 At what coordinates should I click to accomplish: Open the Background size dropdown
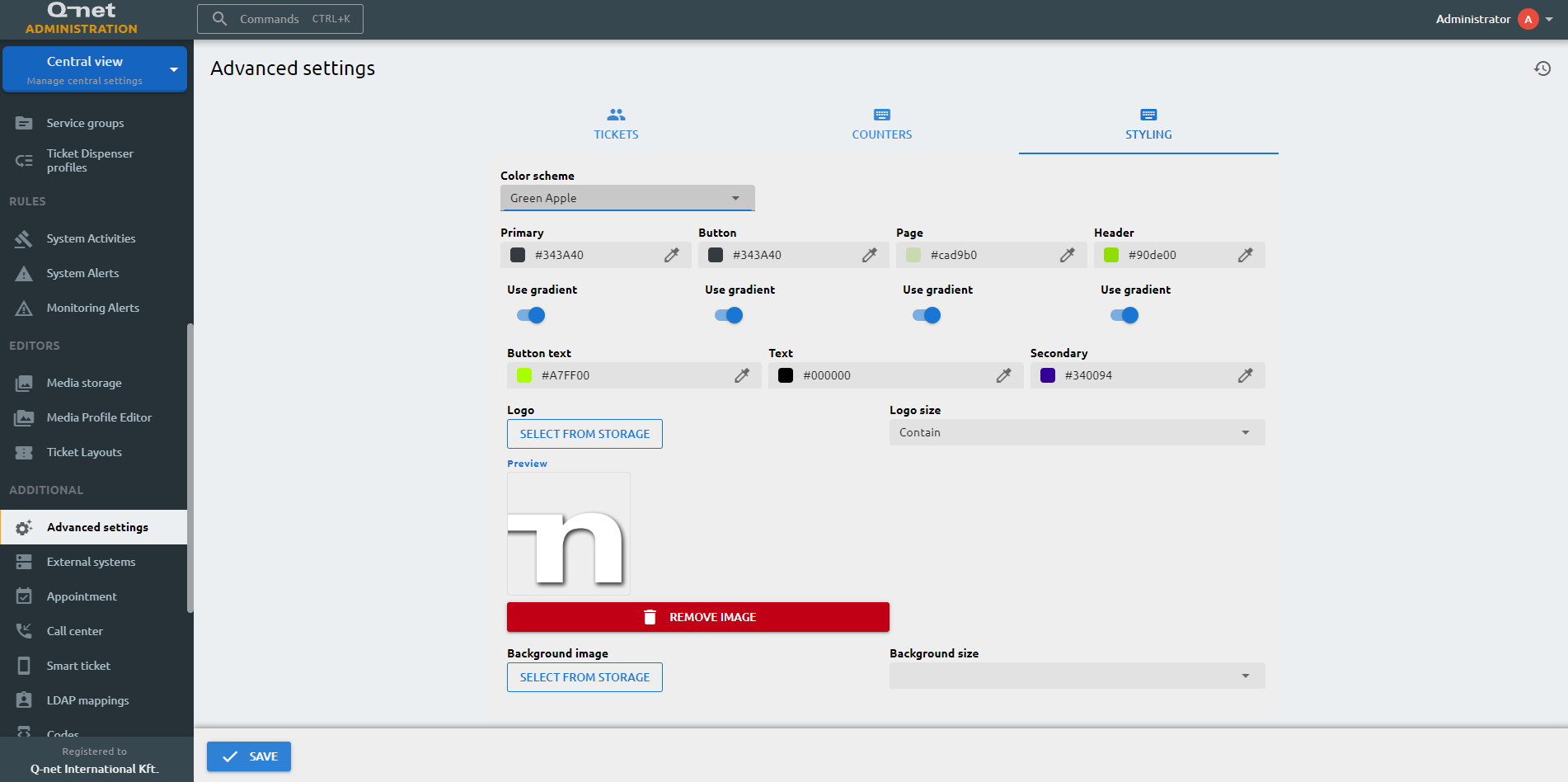click(x=1077, y=676)
